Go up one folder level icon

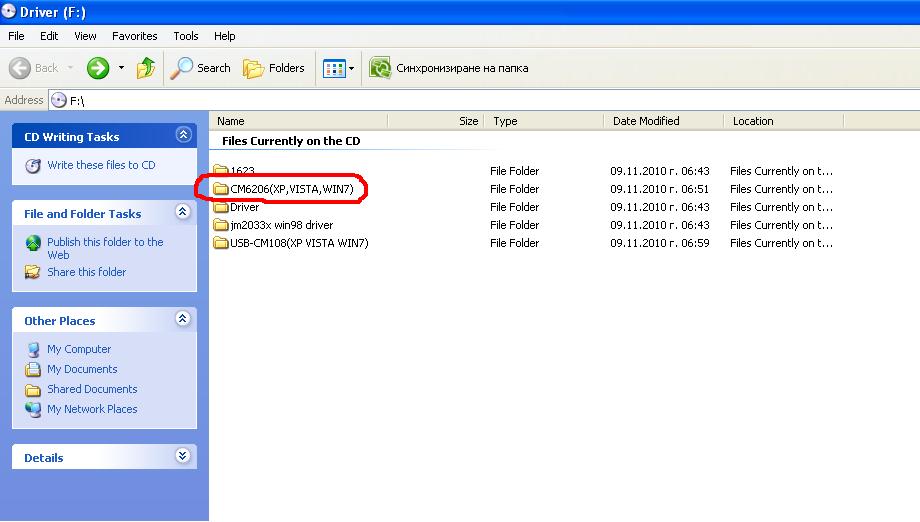(x=146, y=68)
